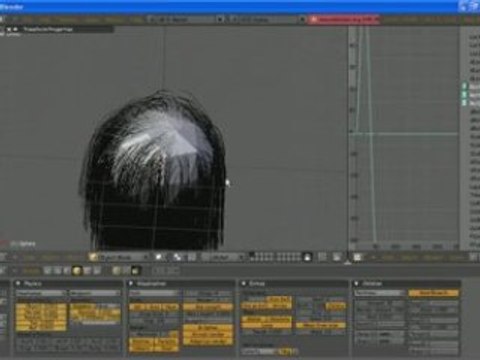
Task: Click the red highlighted field in top header
Action: pyautogui.click(x=344, y=20)
